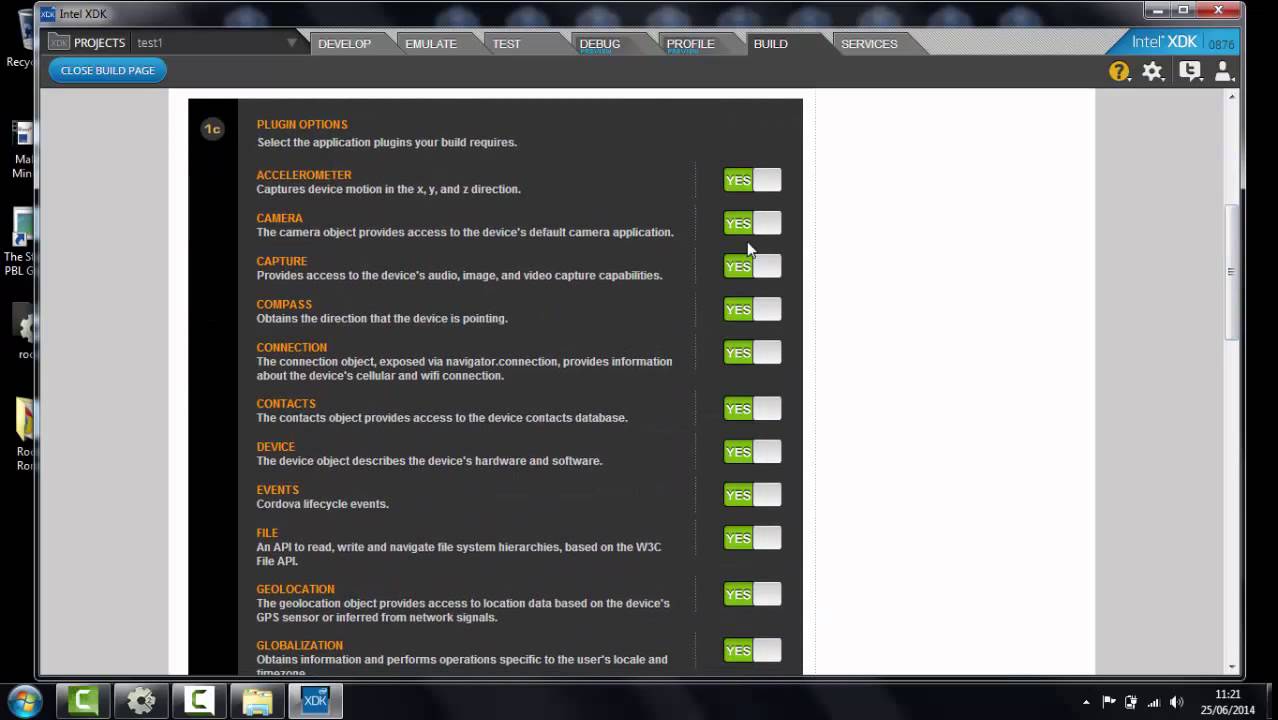Open the power tray icon
This screenshot has width=1278, height=720.
pos(1131,702)
